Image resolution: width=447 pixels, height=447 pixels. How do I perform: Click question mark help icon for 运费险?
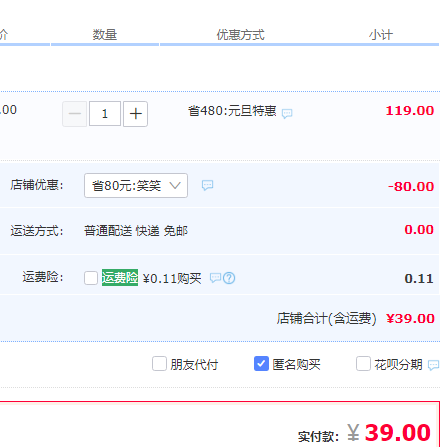tap(229, 278)
